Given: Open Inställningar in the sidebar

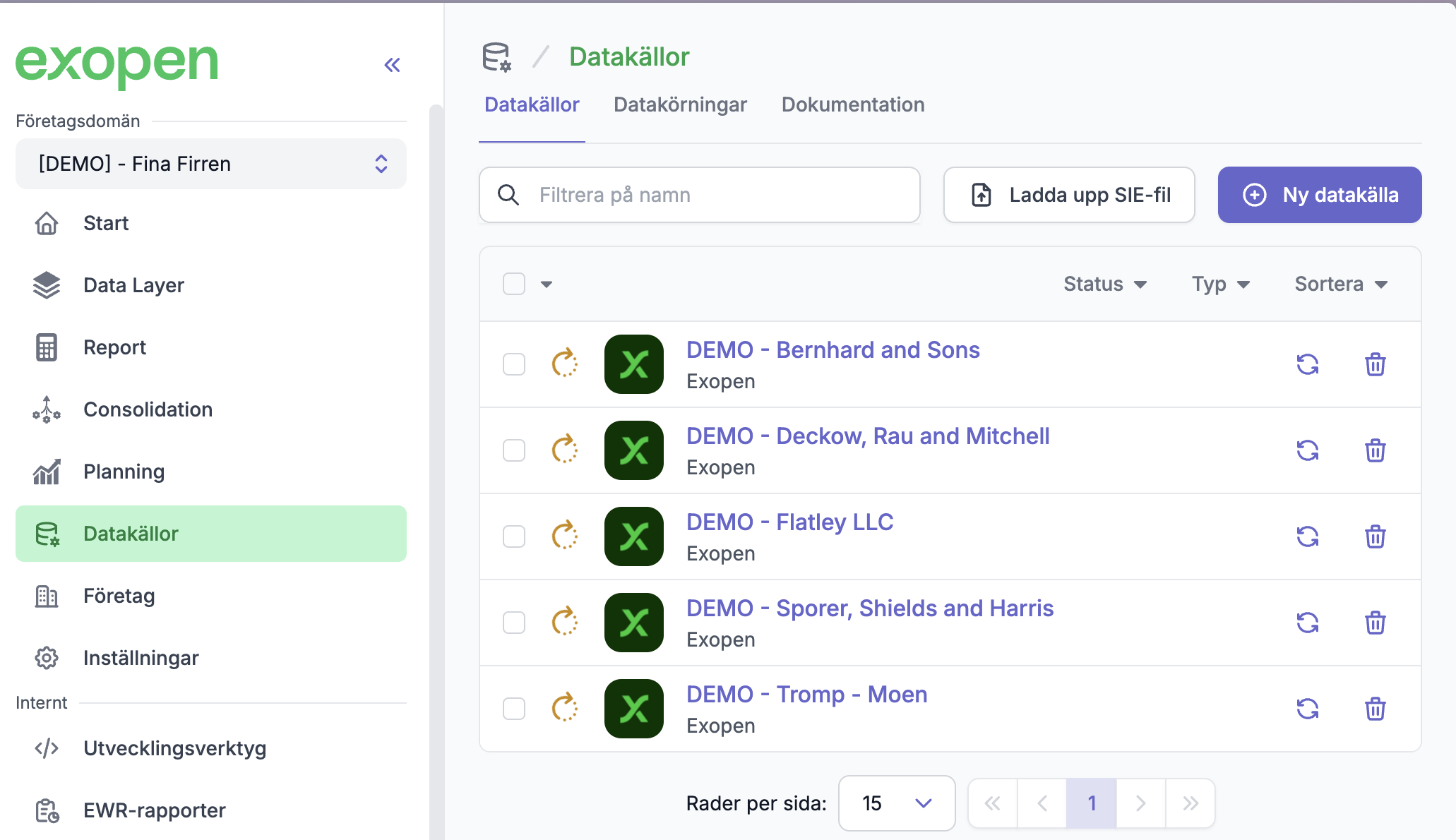Looking at the screenshot, I should pyautogui.click(x=211, y=658).
